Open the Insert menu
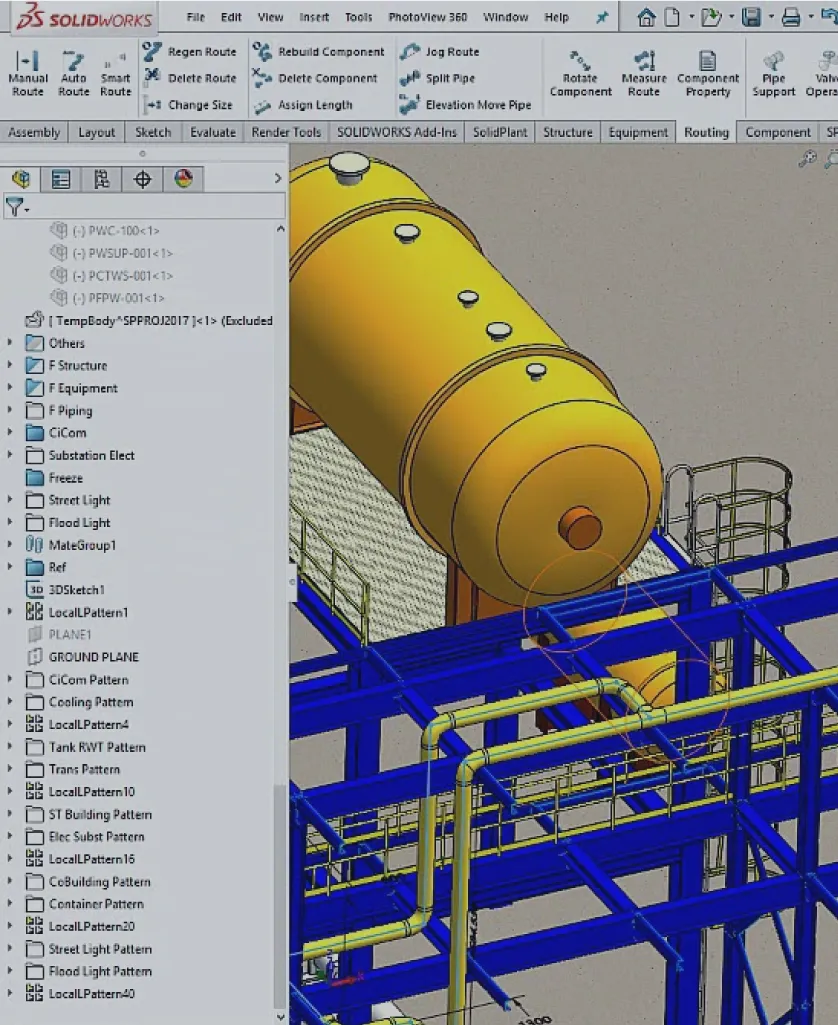Viewport: 838px width, 1025px height. (314, 18)
